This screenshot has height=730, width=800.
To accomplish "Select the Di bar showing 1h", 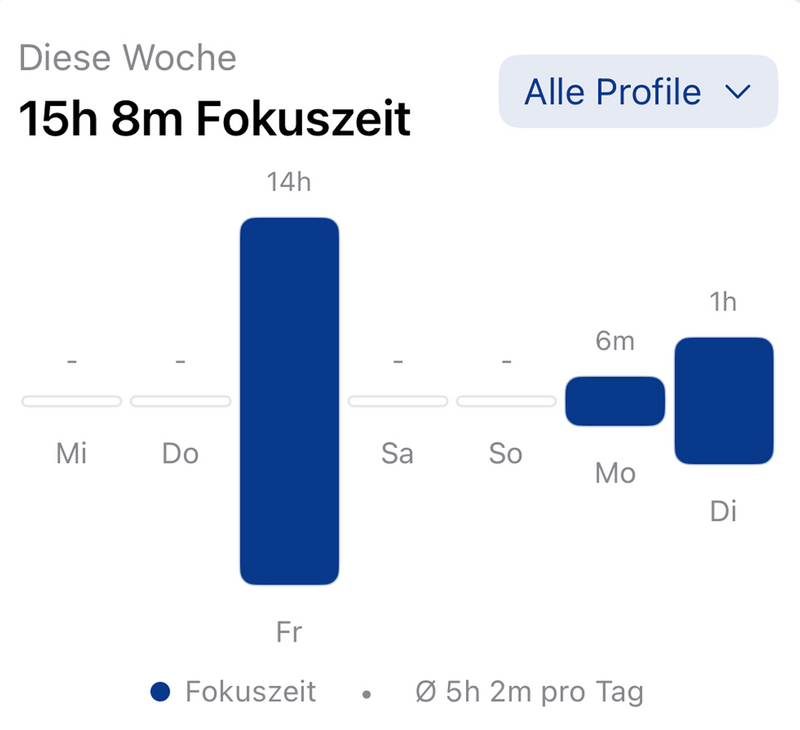I will pyautogui.click(x=724, y=400).
